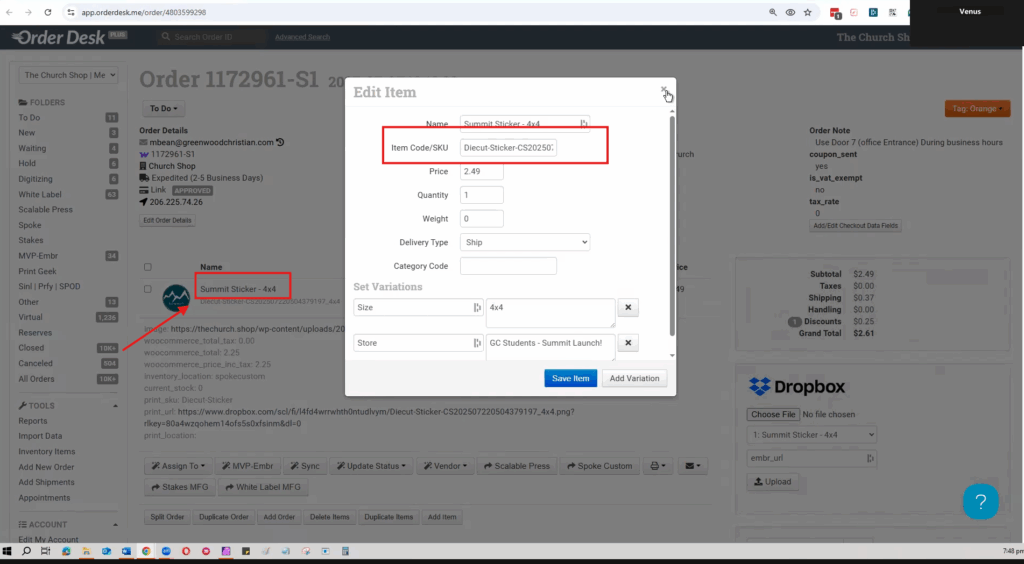Image resolution: width=1024 pixels, height=564 pixels.
Task: Click the Order Desk logo
Action: click(70, 37)
